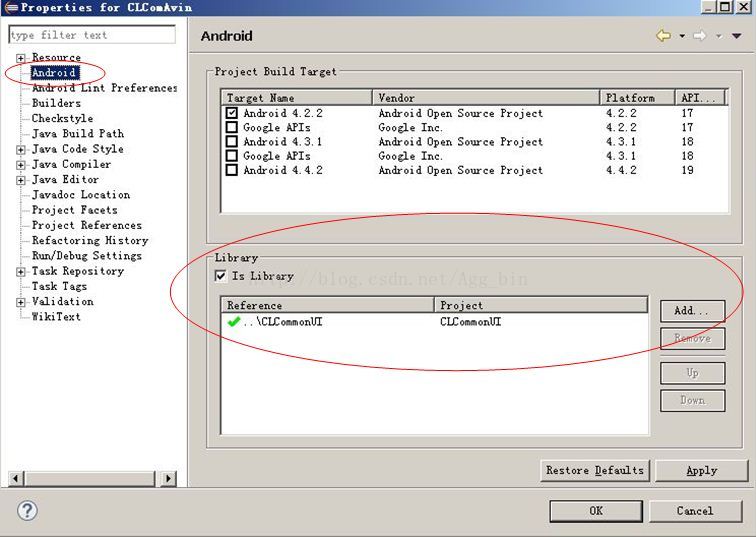
Task: Open the view menu triangle
Action: [737, 36]
